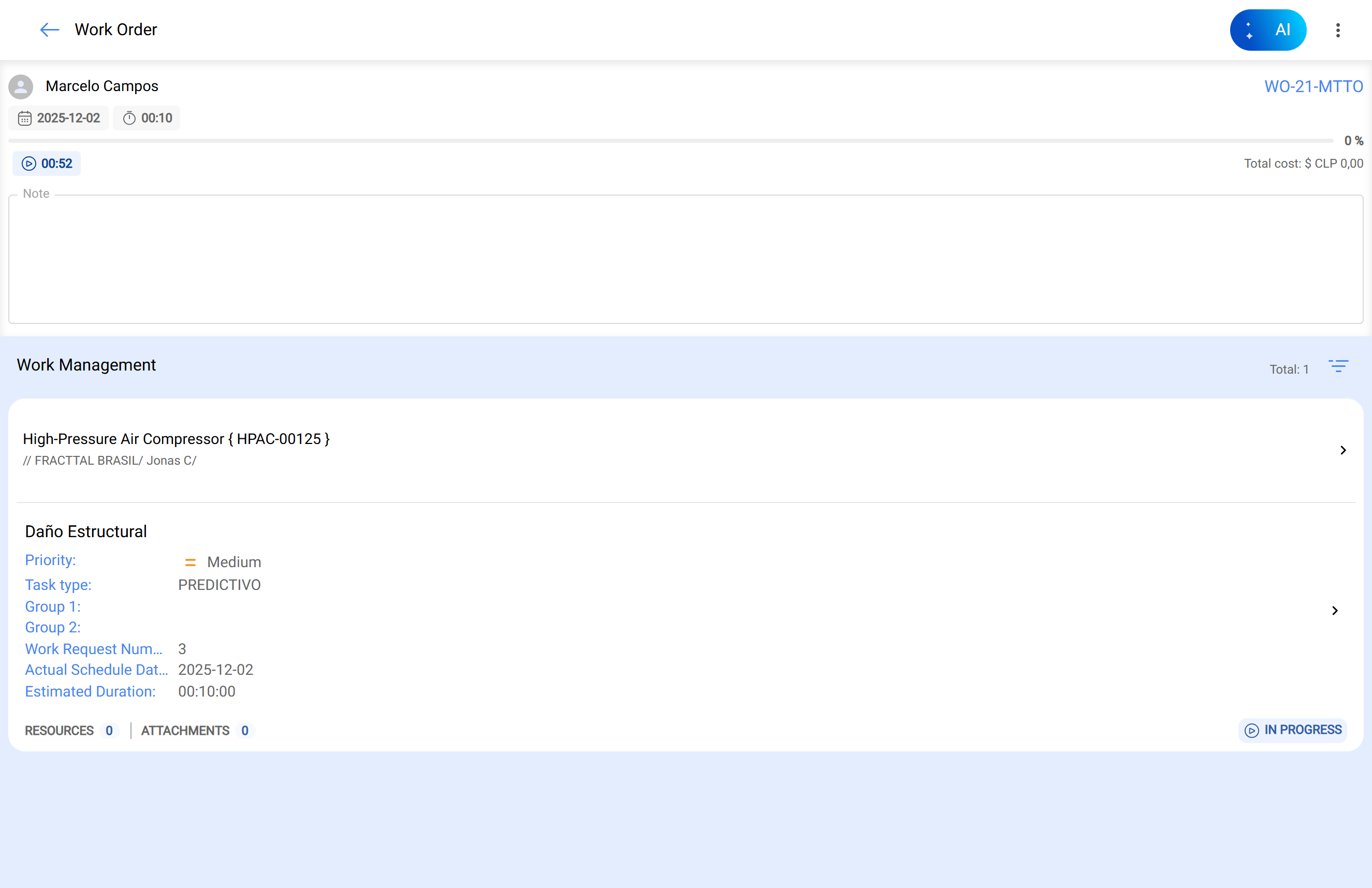
Task: Expand the Daño Estructural task chevron
Action: click(1335, 610)
